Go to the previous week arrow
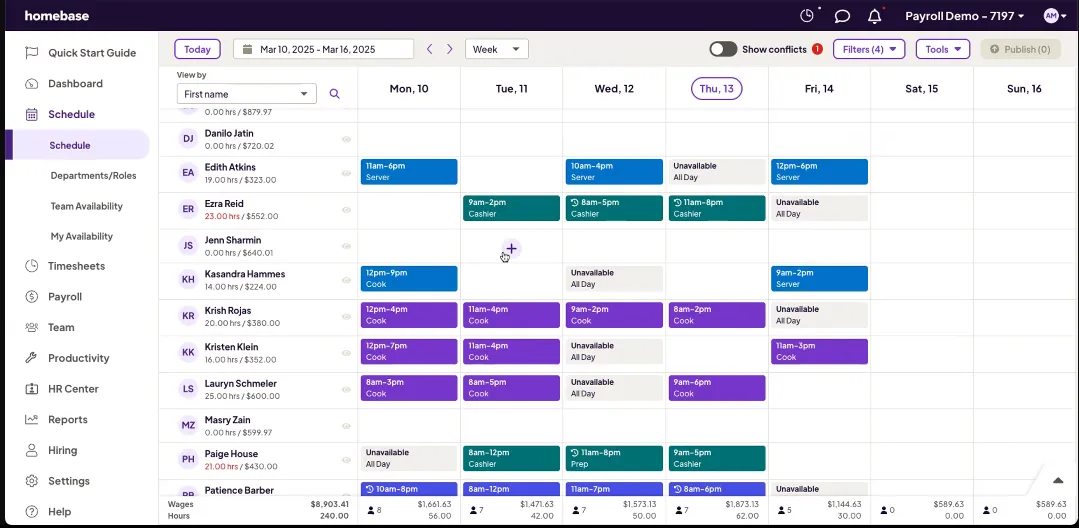 tap(430, 49)
